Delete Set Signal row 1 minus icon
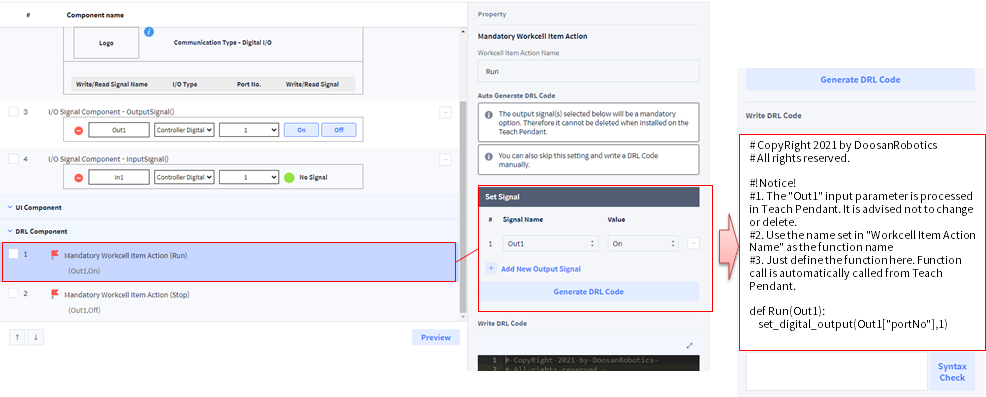This screenshot has width=986, height=397. click(693, 243)
